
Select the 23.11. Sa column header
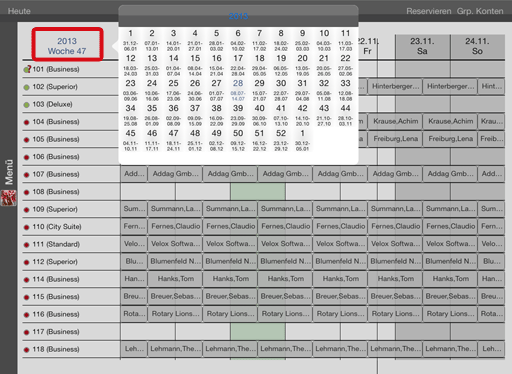point(423,46)
